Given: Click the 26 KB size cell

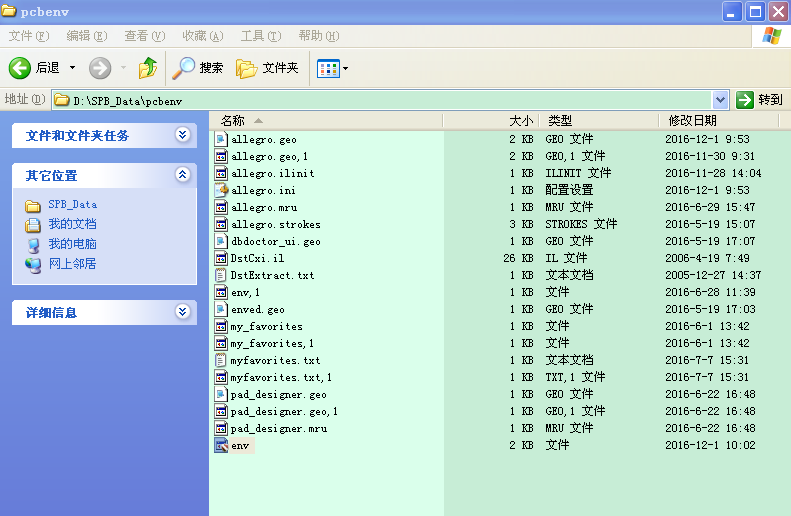Looking at the screenshot, I should (x=518, y=258).
